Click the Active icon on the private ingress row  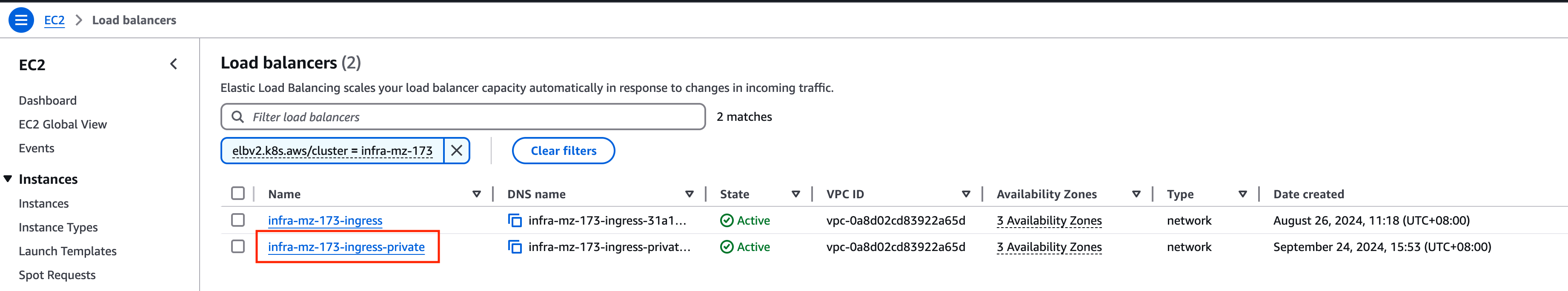tap(726, 247)
